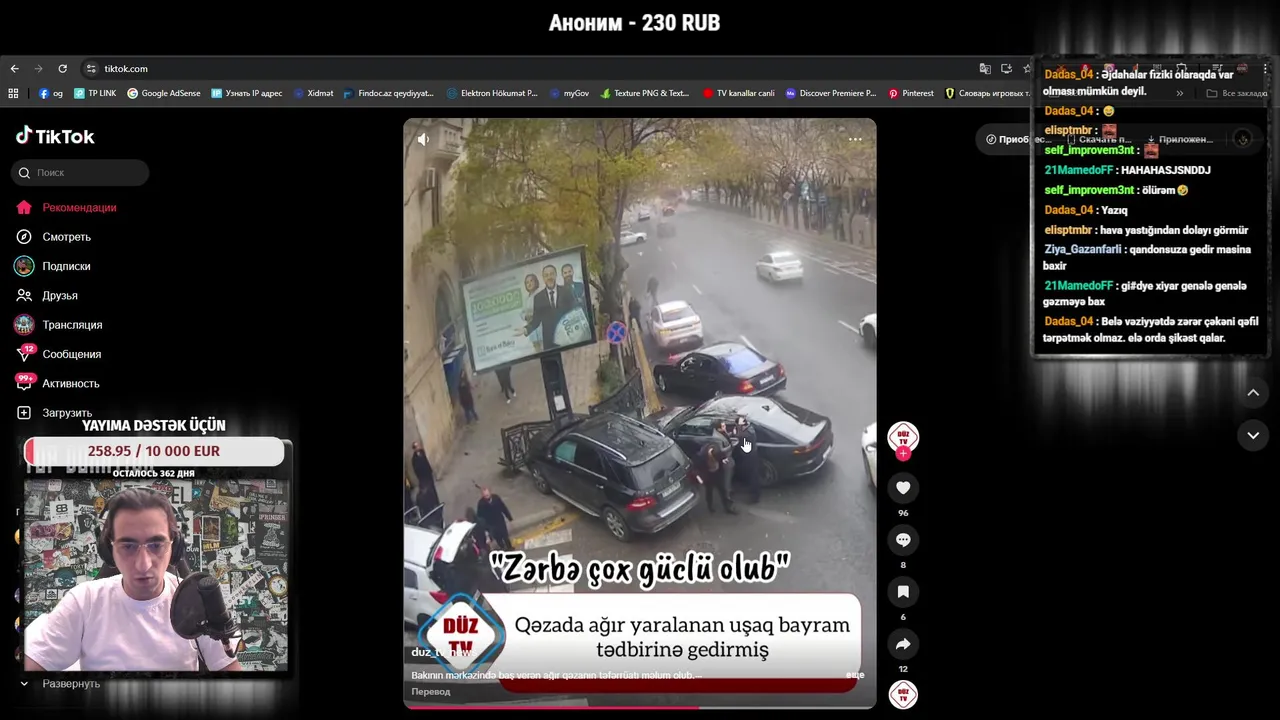The height and width of the screenshot is (720, 1280).
Task: Open the Словарь игровых bookmark
Action: (987, 93)
